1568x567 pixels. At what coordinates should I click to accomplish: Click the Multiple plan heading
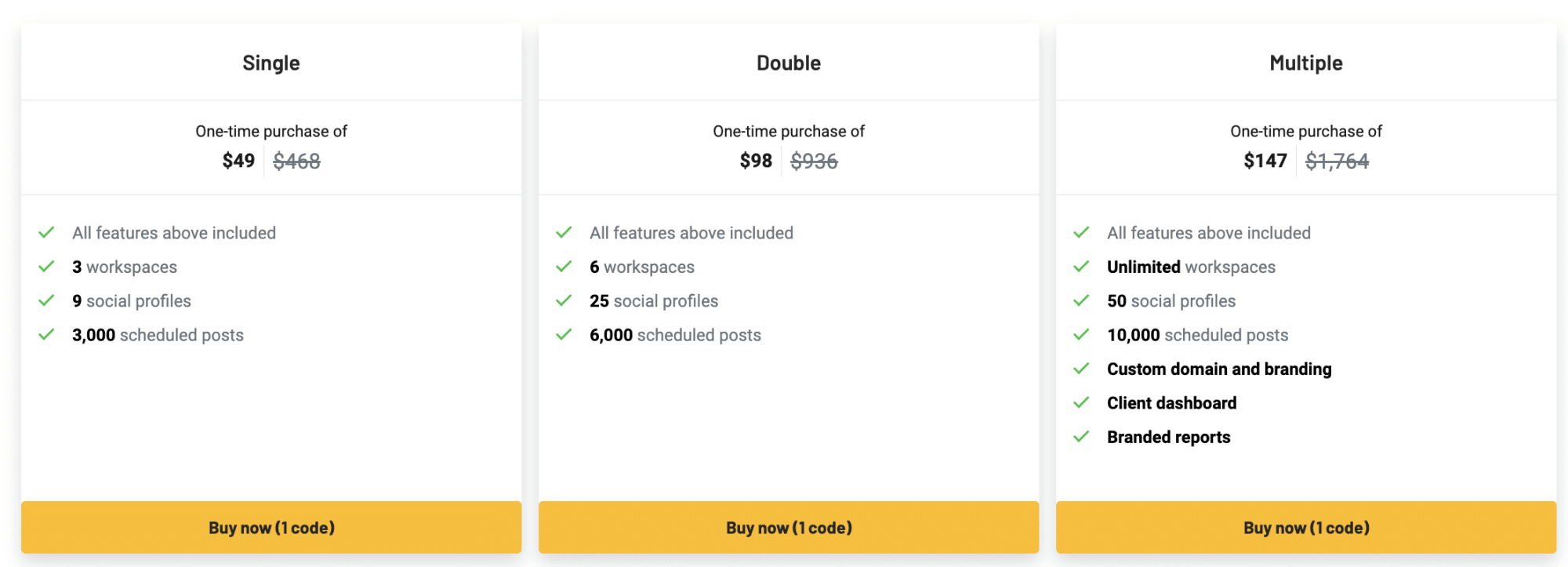1306,63
